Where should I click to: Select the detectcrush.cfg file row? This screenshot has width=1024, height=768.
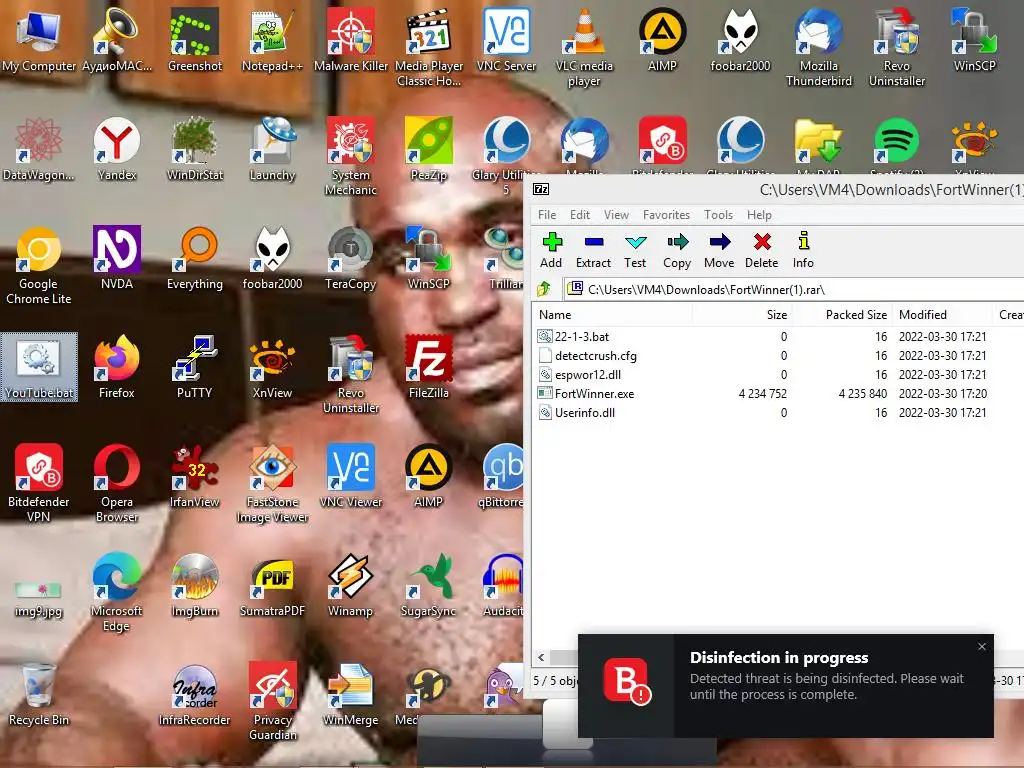point(778,356)
